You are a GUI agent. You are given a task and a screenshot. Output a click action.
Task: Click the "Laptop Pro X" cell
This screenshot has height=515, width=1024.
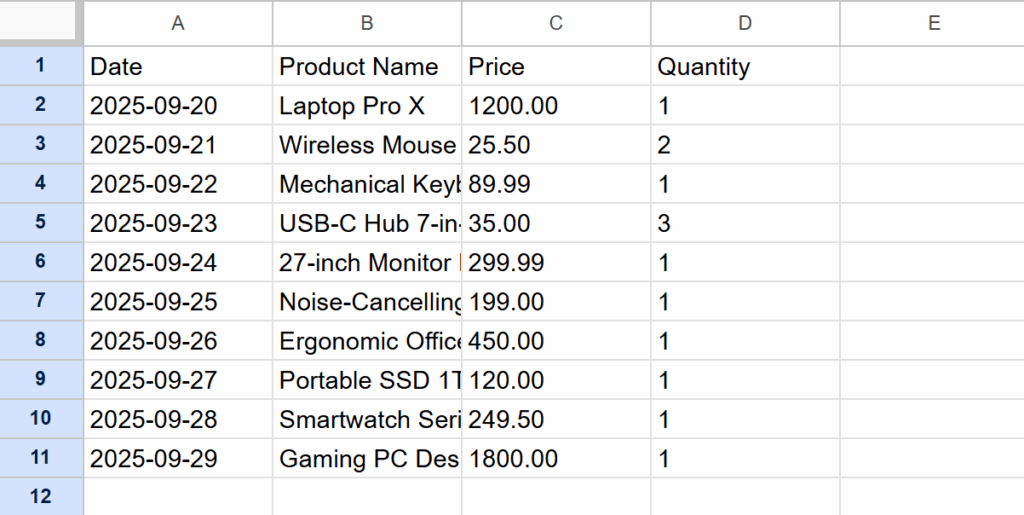pos(367,106)
